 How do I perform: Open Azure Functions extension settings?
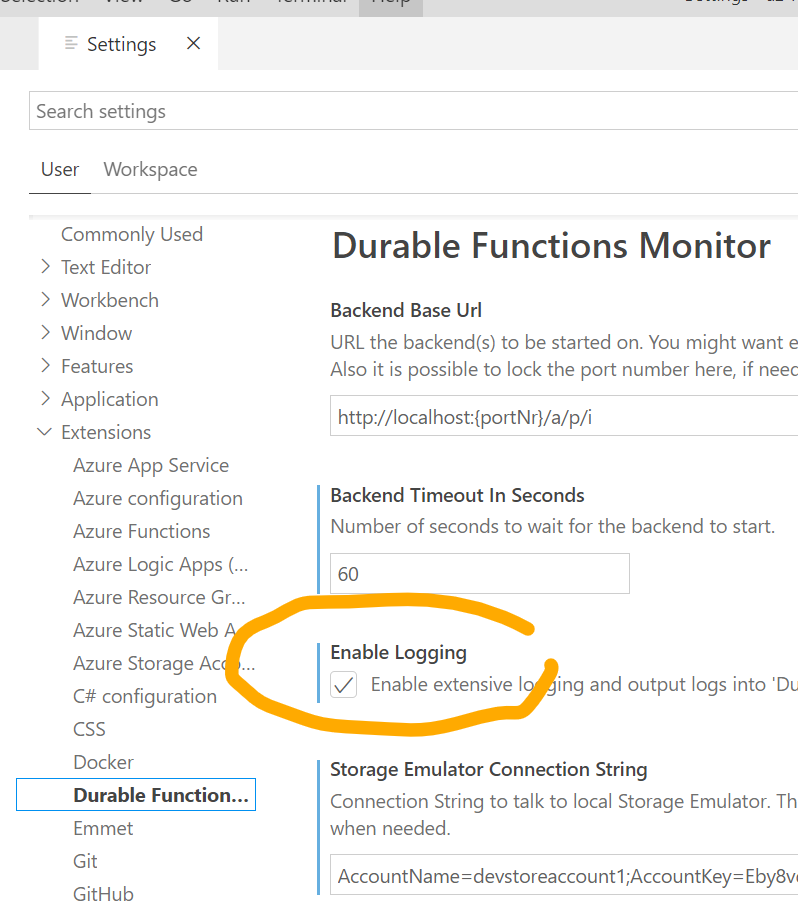pyautogui.click(x=141, y=531)
